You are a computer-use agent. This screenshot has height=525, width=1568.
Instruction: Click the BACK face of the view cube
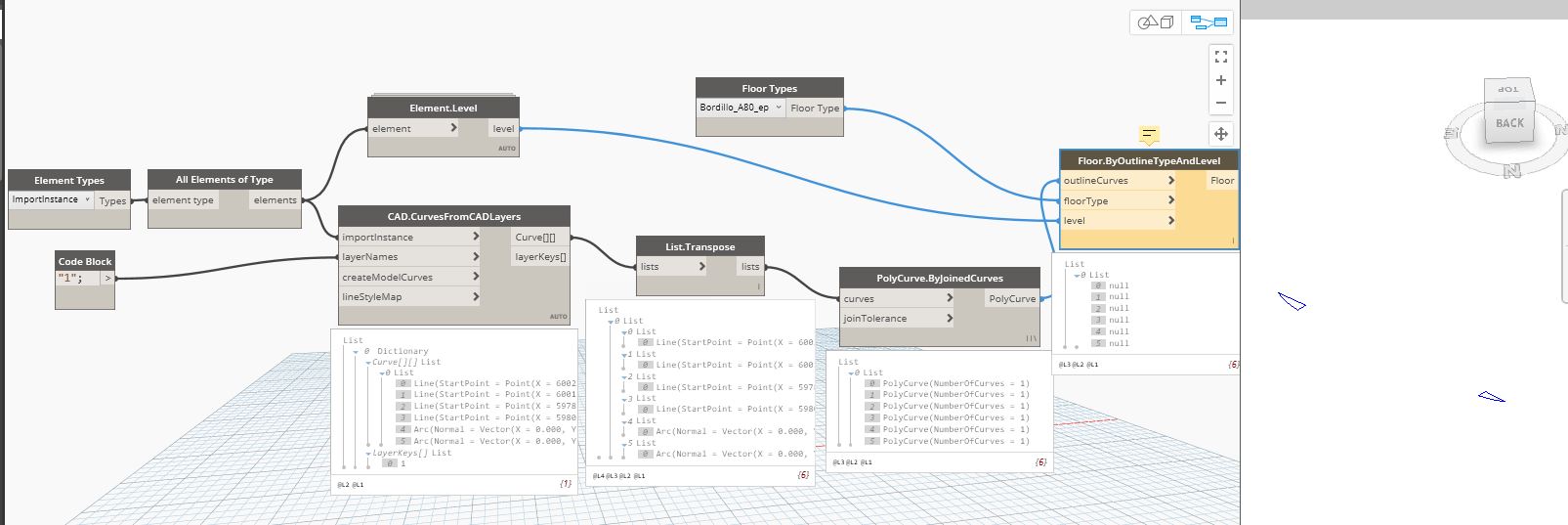(x=1509, y=123)
